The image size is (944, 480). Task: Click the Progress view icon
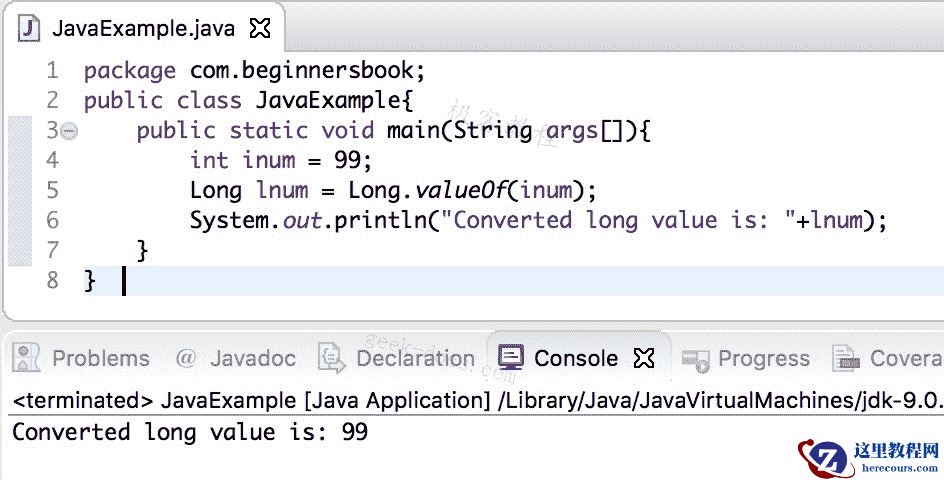pos(695,360)
